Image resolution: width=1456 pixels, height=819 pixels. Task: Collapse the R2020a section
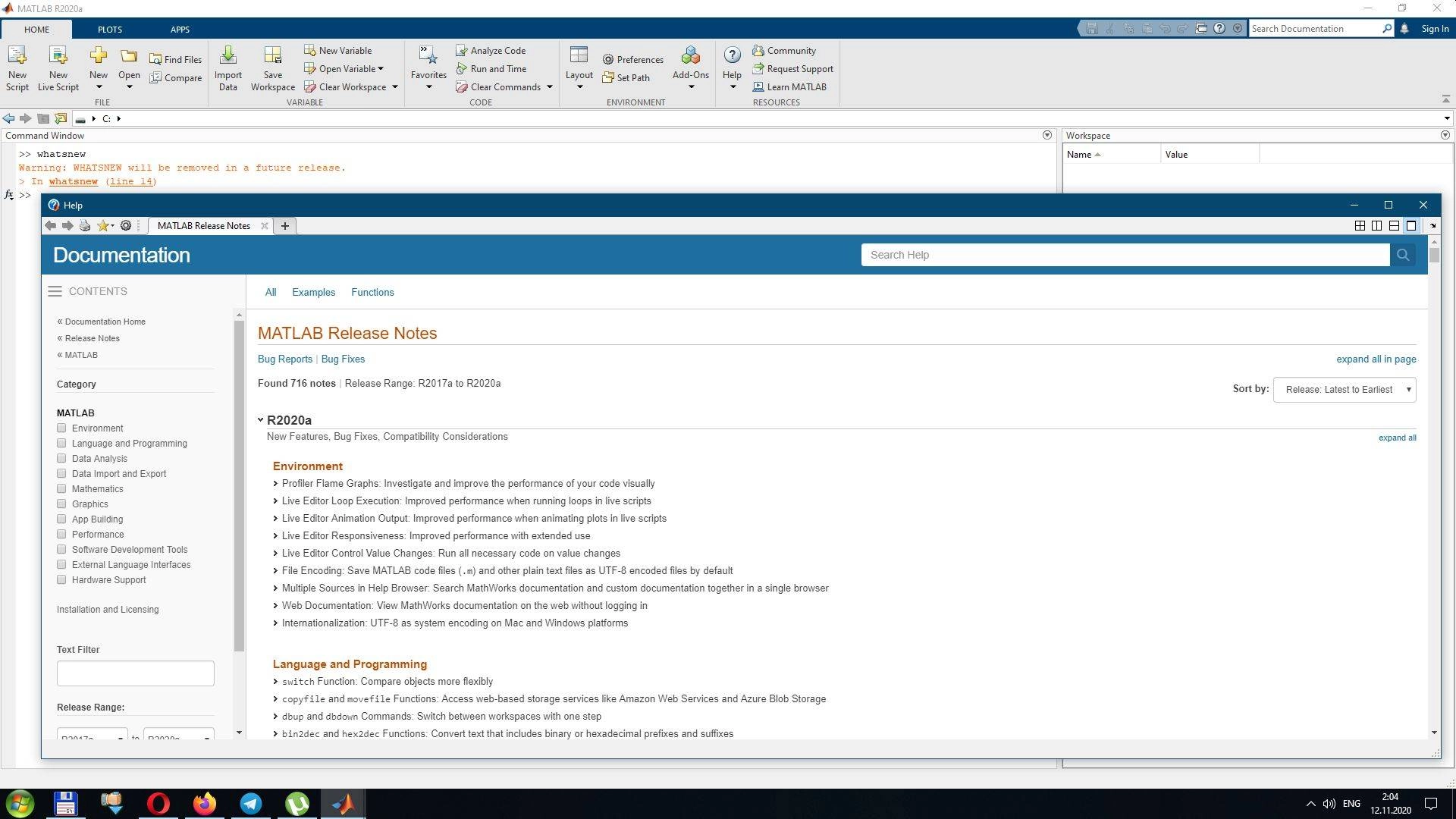coord(260,419)
